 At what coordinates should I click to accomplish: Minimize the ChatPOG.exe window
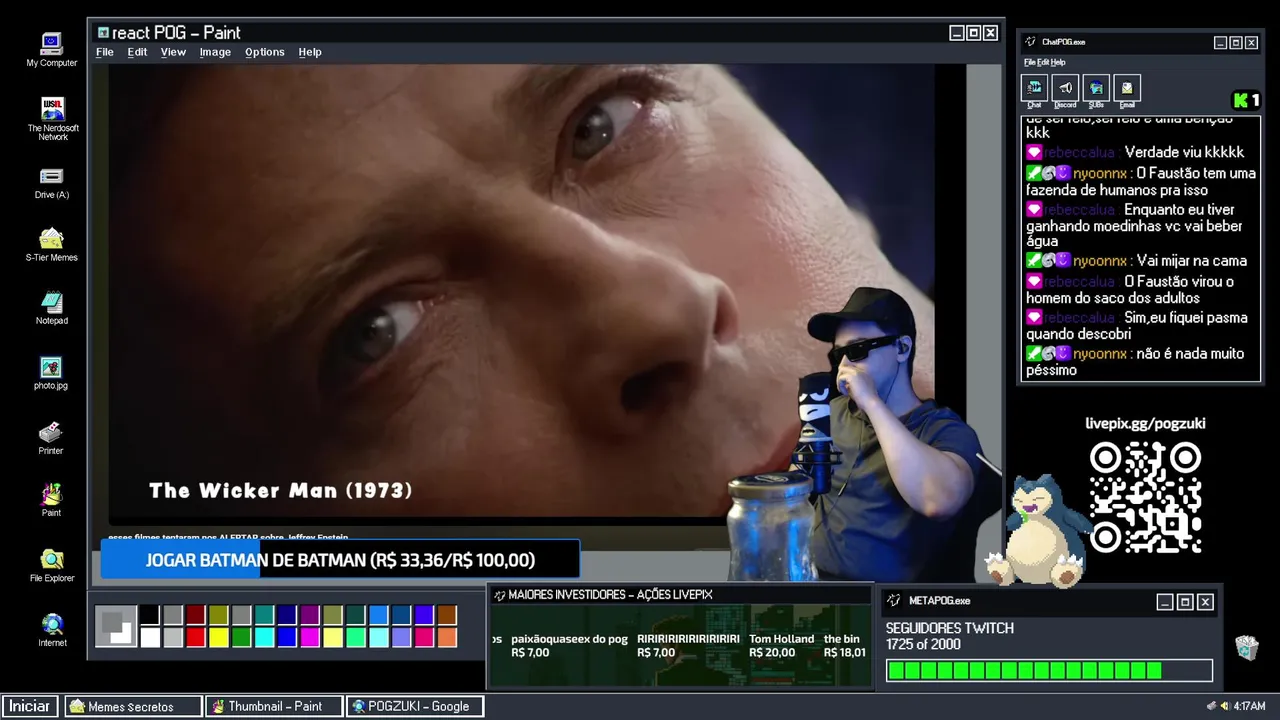pos(1220,43)
